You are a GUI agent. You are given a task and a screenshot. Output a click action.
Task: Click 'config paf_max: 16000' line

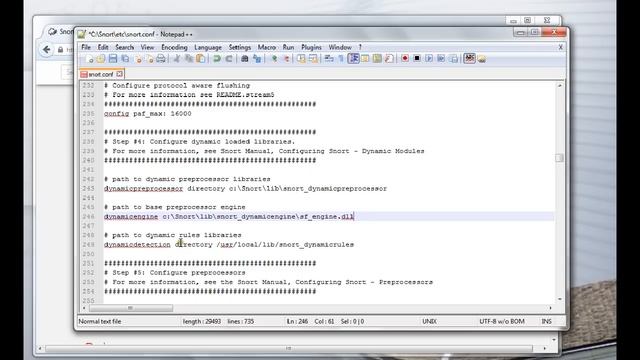pyautogui.click(x=147, y=113)
